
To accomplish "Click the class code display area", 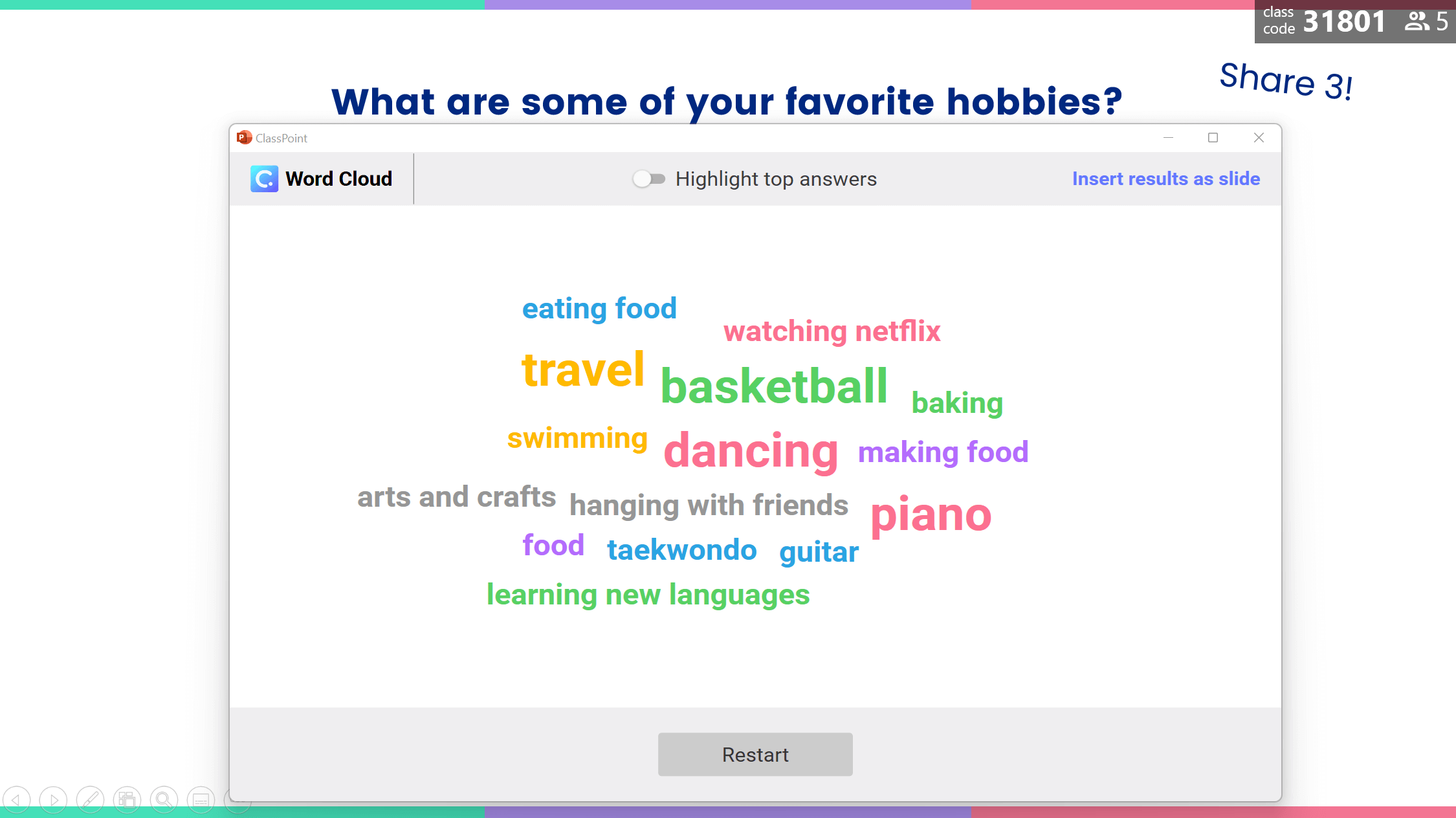I will (1350, 22).
